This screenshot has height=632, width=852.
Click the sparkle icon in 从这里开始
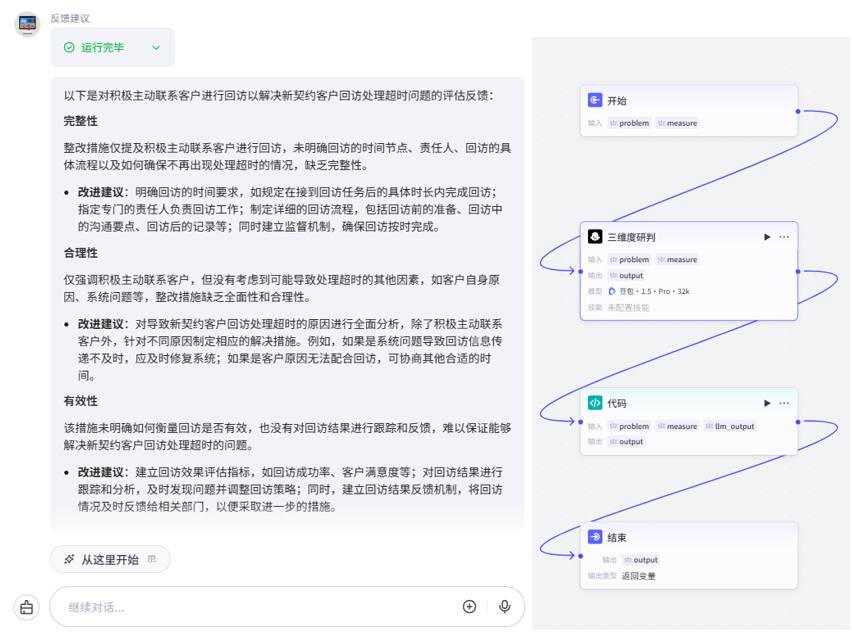click(69, 559)
